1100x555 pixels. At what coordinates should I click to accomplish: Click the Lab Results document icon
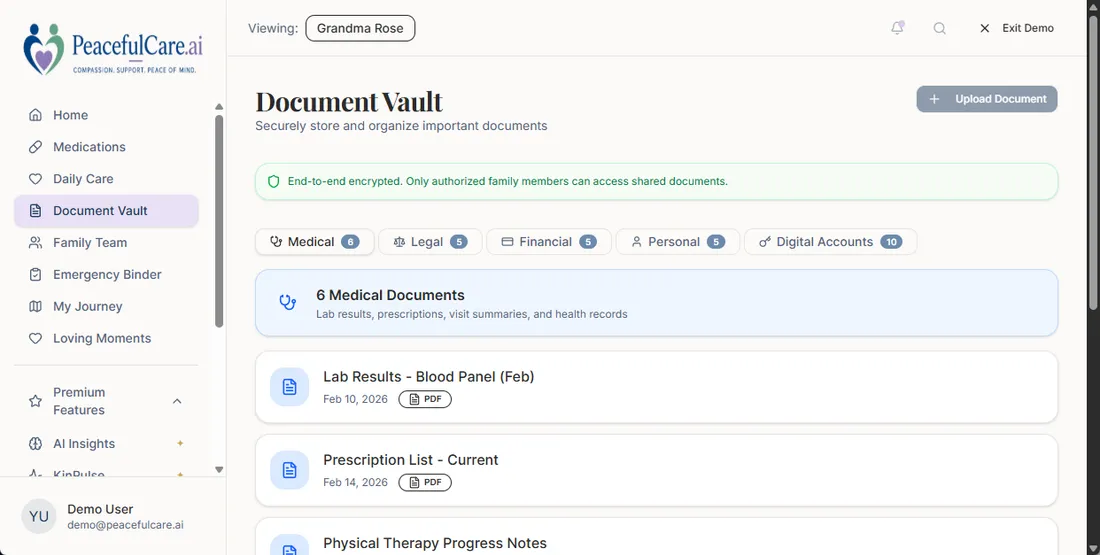pyautogui.click(x=289, y=387)
